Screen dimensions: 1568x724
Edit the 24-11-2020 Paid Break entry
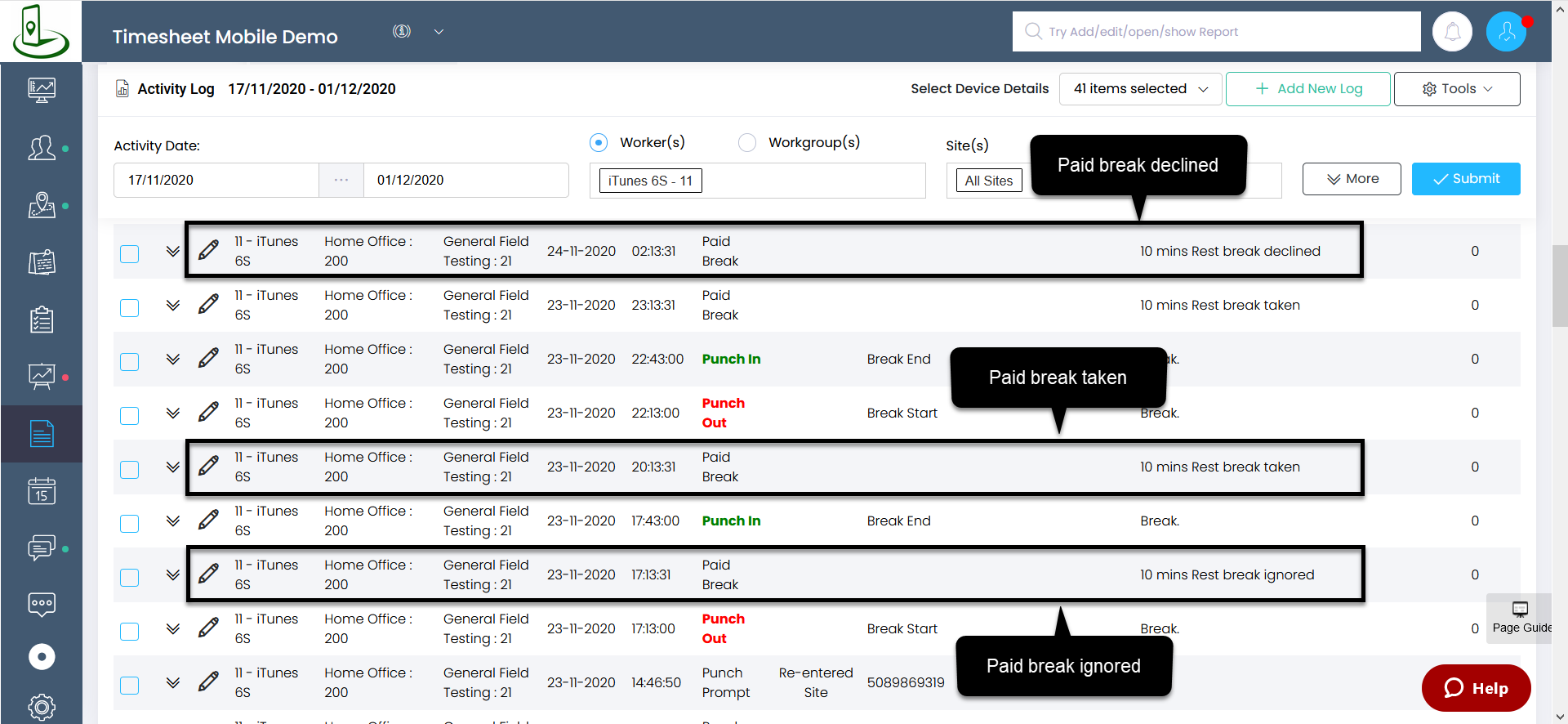(x=208, y=251)
